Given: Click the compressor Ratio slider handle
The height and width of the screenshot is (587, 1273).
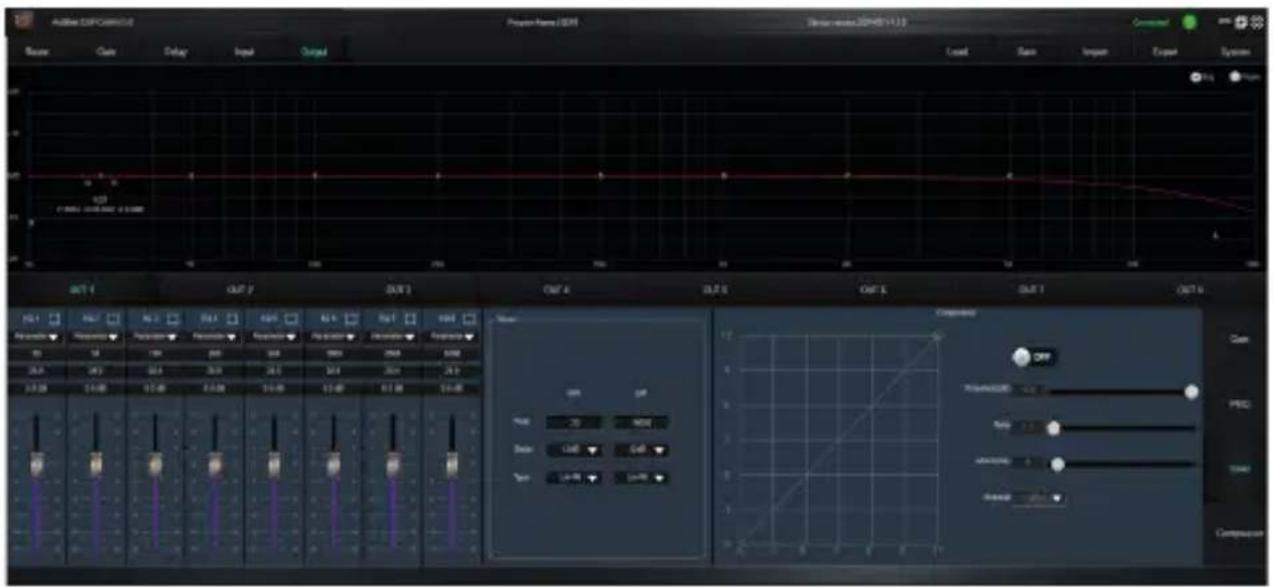Looking at the screenshot, I should [1052, 428].
